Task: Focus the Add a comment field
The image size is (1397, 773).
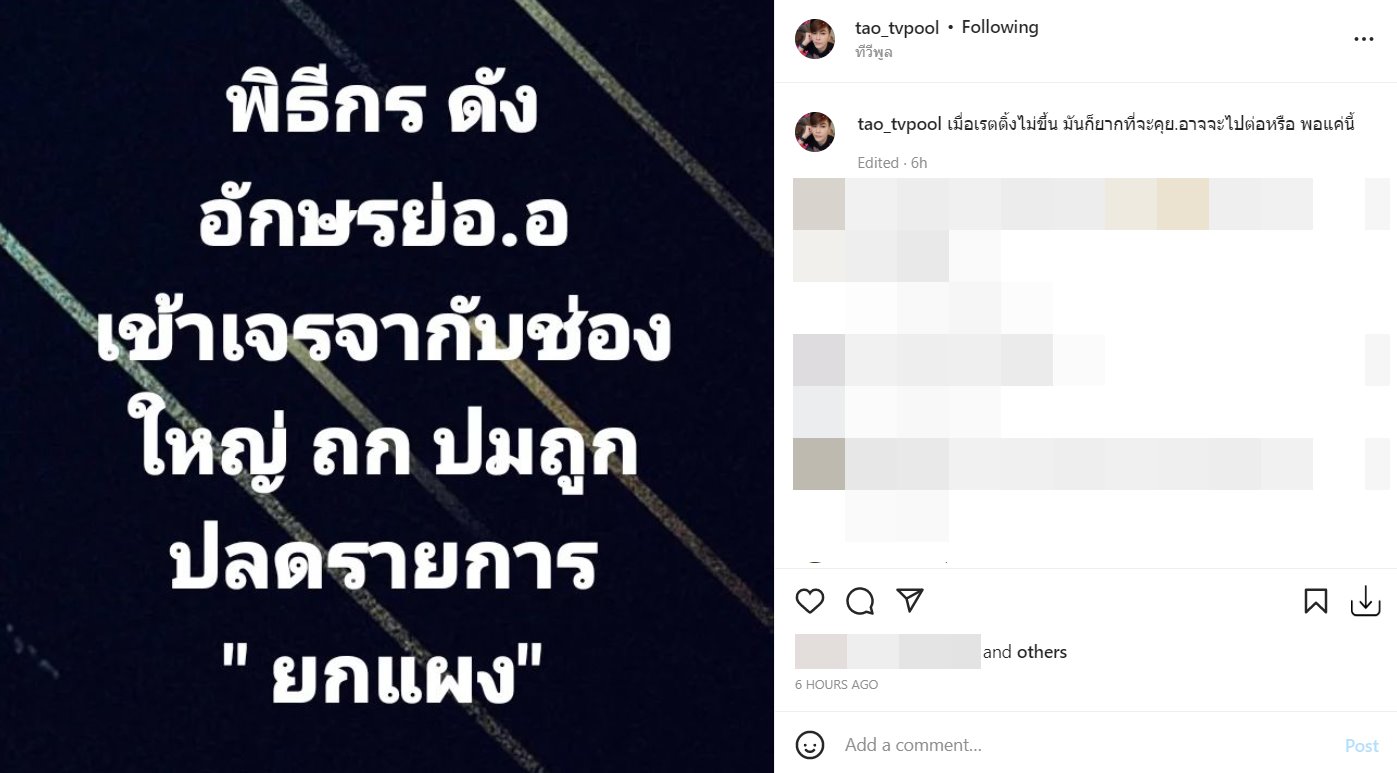Action: [1085, 745]
